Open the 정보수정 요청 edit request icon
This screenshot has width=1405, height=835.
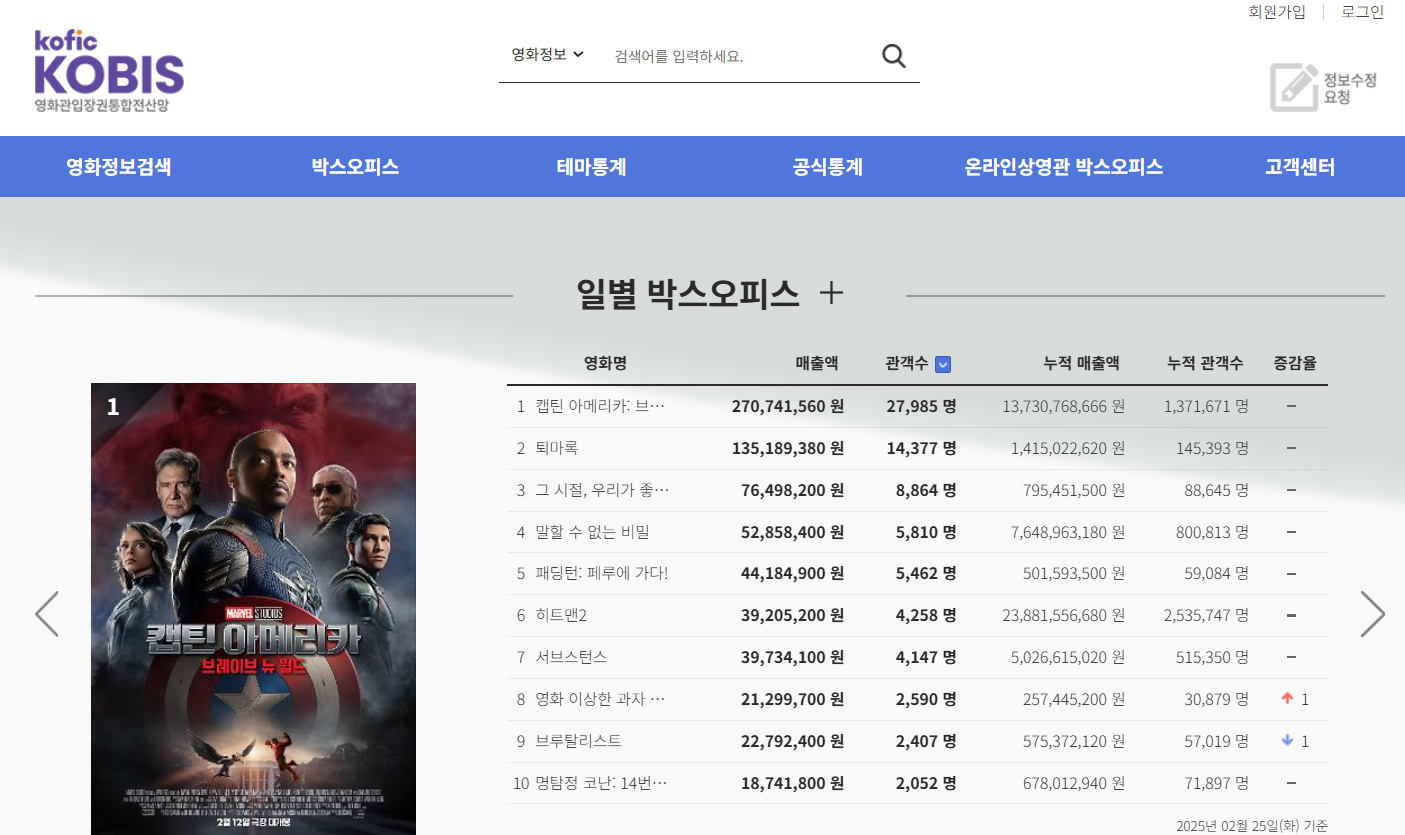pyautogui.click(x=1324, y=88)
